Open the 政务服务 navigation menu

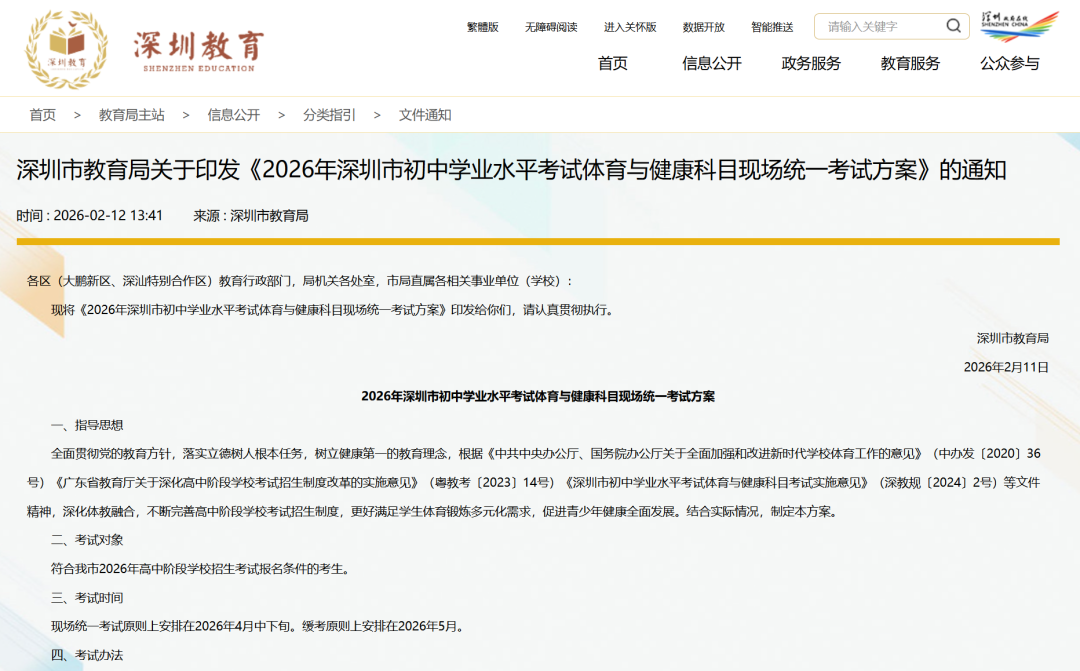[x=810, y=64]
